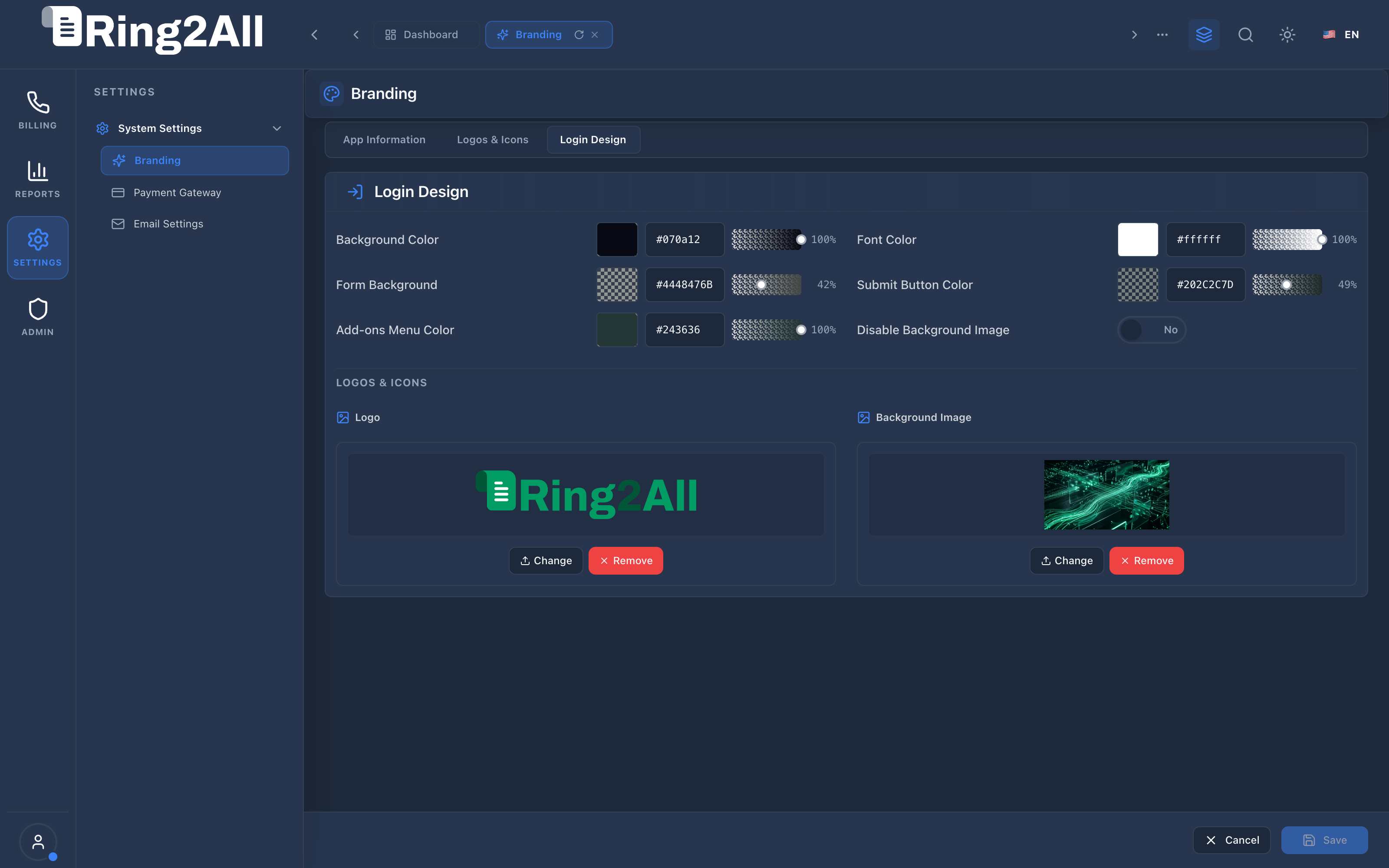Viewport: 1389px width, 868px height.
Task: Open the EN language dropdown
Action: pyautogui.click(x=1341, y=34)
